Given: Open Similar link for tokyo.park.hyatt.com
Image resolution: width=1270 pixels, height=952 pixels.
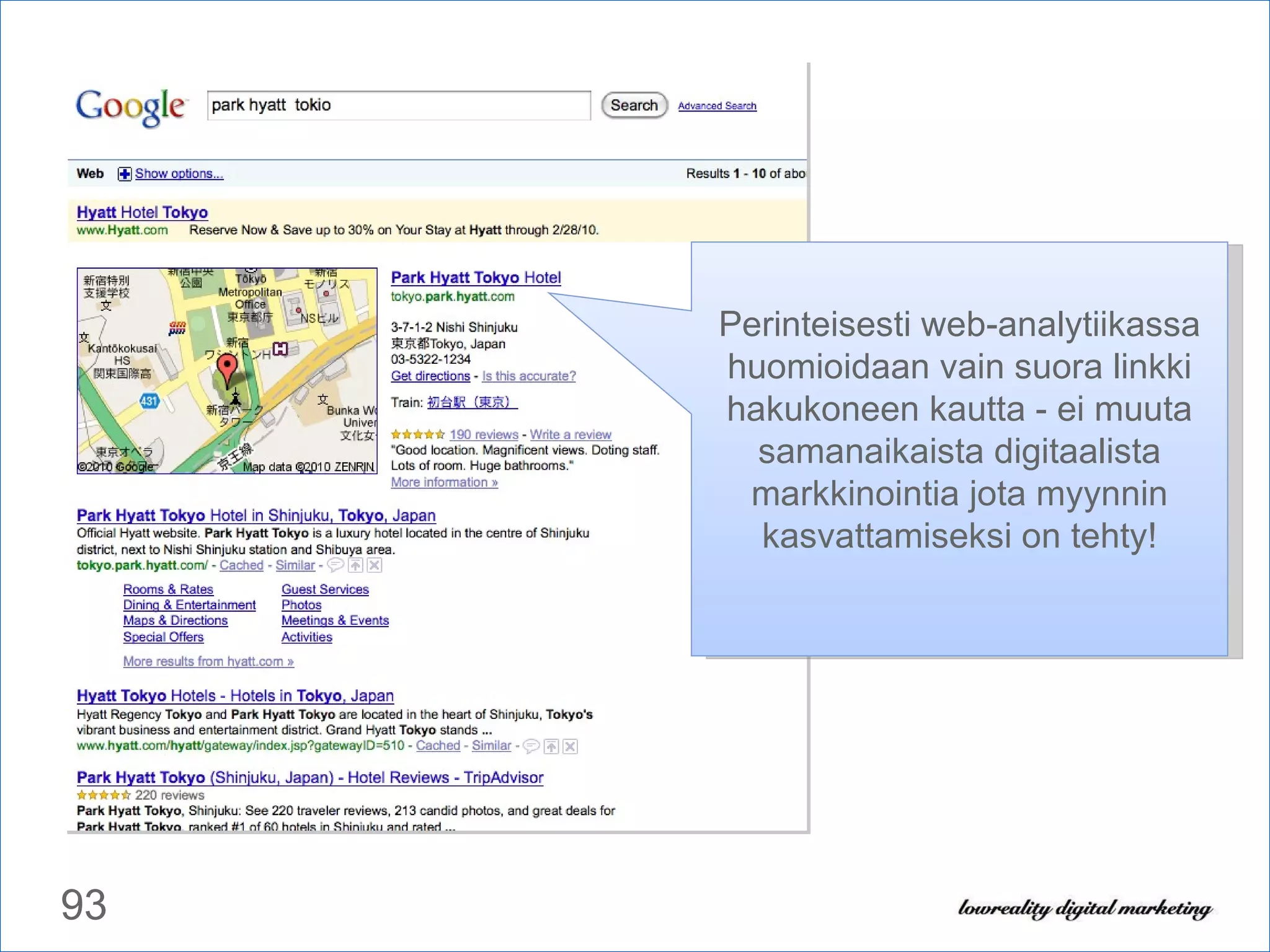Looking at the screenshot, I should [x=295, y=565].
